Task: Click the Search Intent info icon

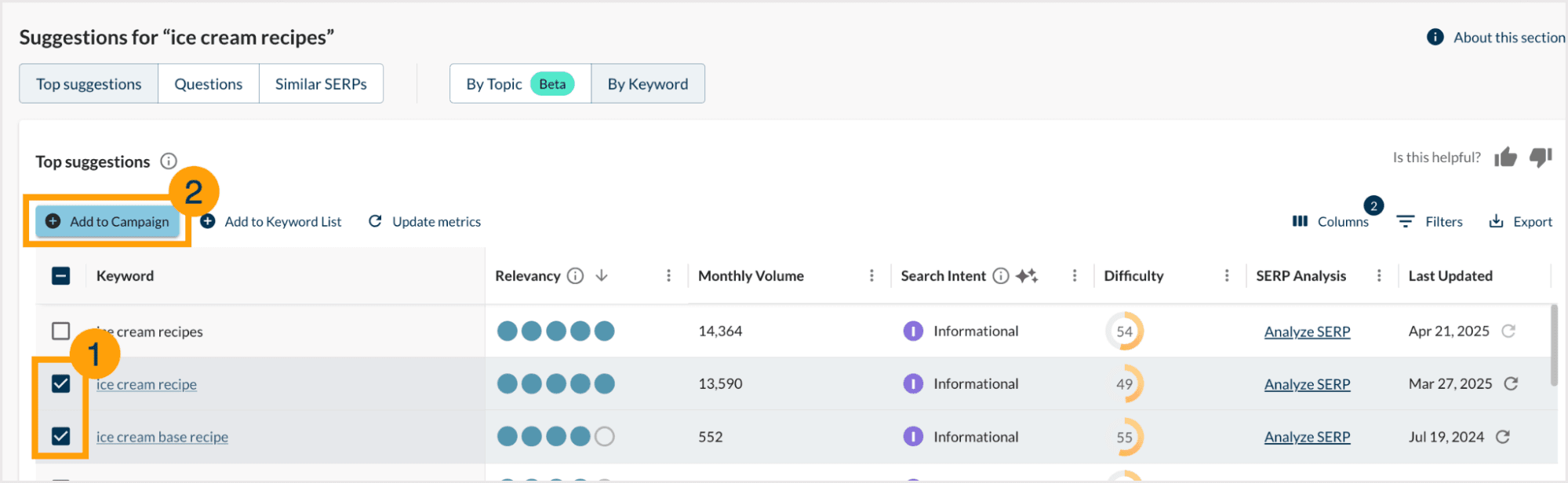Action: point(1000,276)
